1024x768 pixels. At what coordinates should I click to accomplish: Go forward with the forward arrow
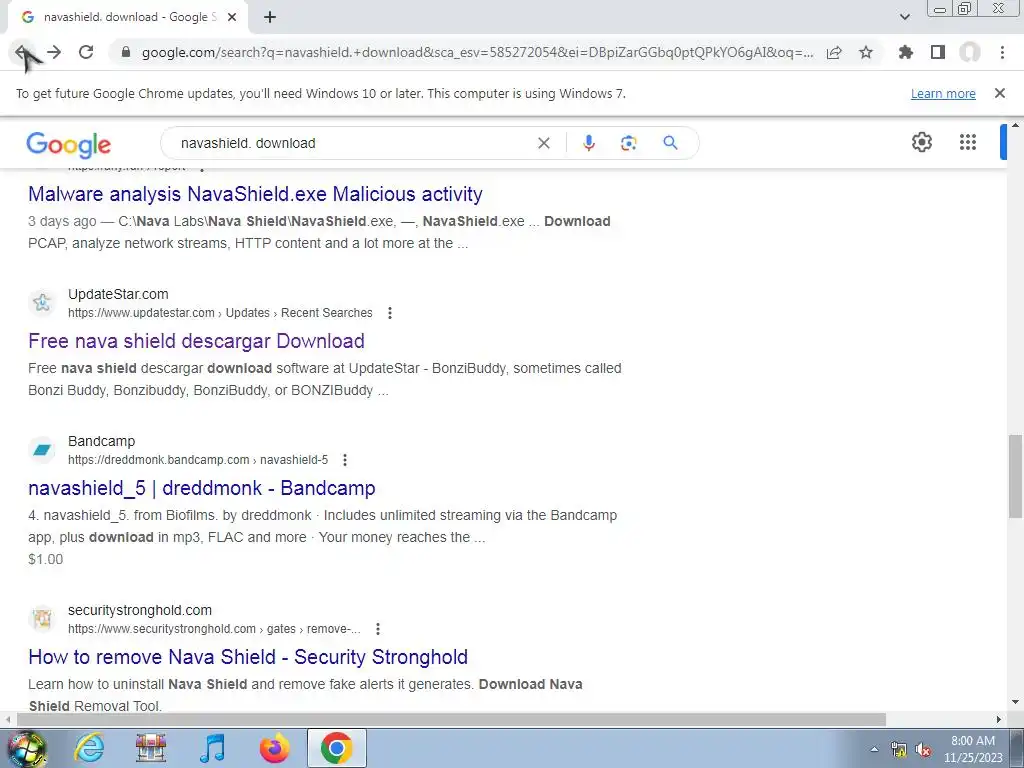pyautogui.click(x=54, y=52)
